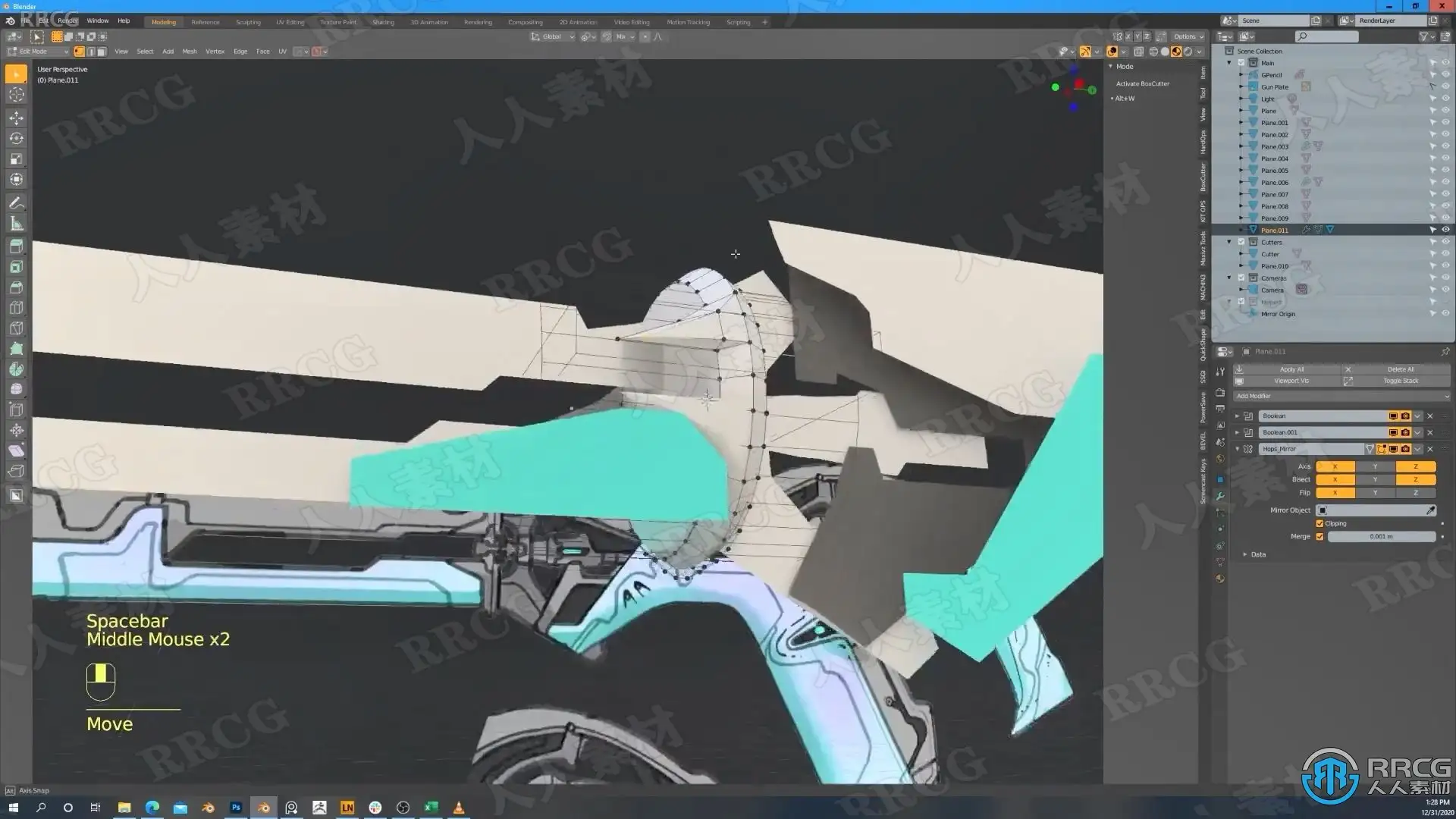Image resolution: width=1456 pixels, height=819 pixels.
Task: Open the Modifier properties wrench tab
Action: click(1220, 496)
